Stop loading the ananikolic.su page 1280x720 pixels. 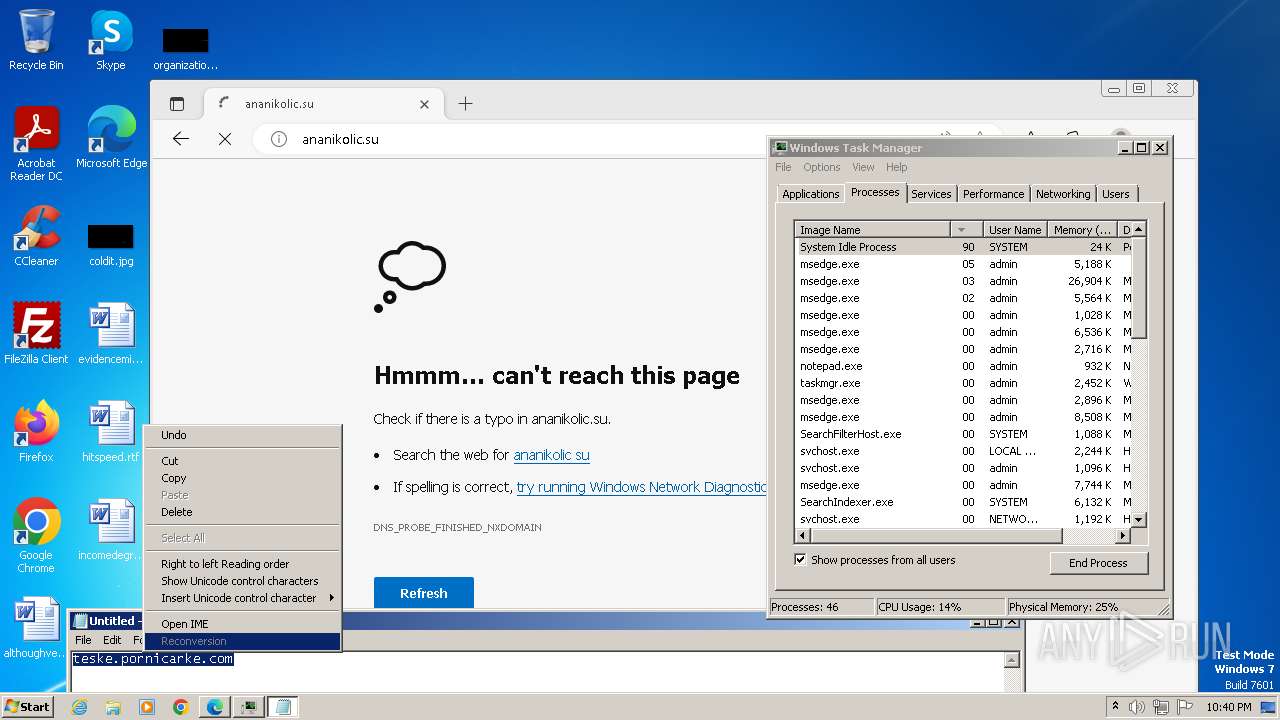[x=225, y=139]
